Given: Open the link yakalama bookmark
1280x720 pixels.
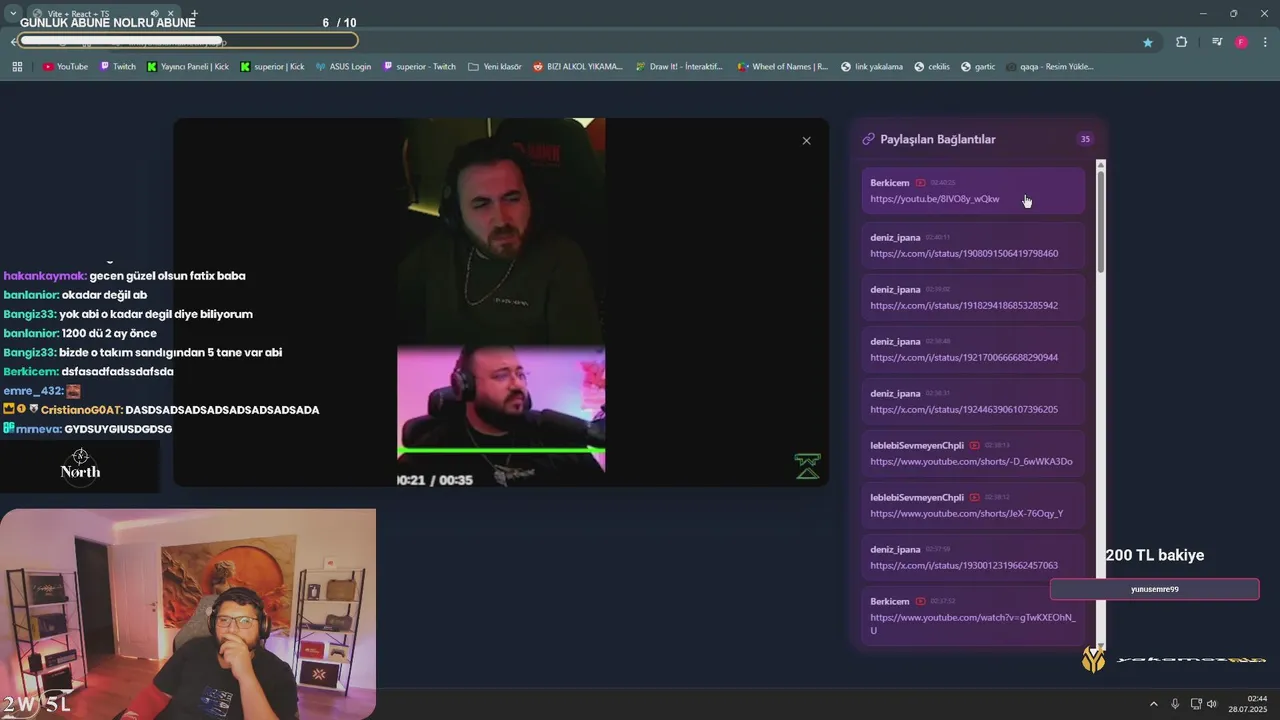Looking at the screenshot, I should coord(872,67).
